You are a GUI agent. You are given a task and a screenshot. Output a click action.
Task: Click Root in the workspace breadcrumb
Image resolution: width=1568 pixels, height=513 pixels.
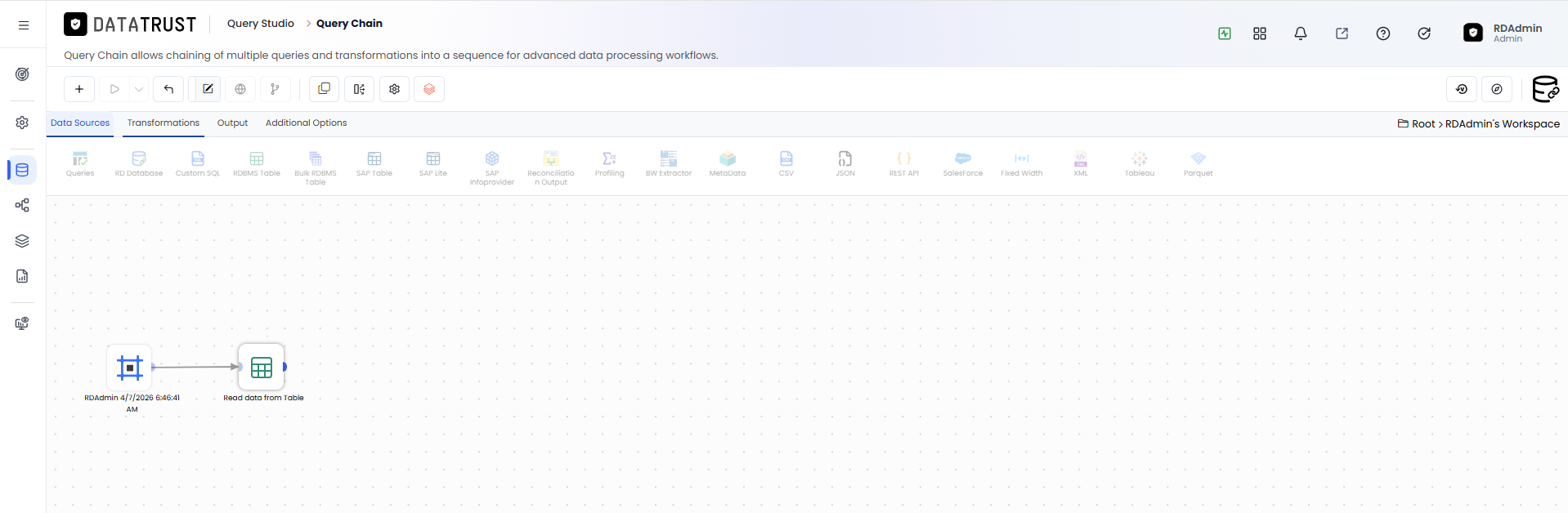(1423, 124)
